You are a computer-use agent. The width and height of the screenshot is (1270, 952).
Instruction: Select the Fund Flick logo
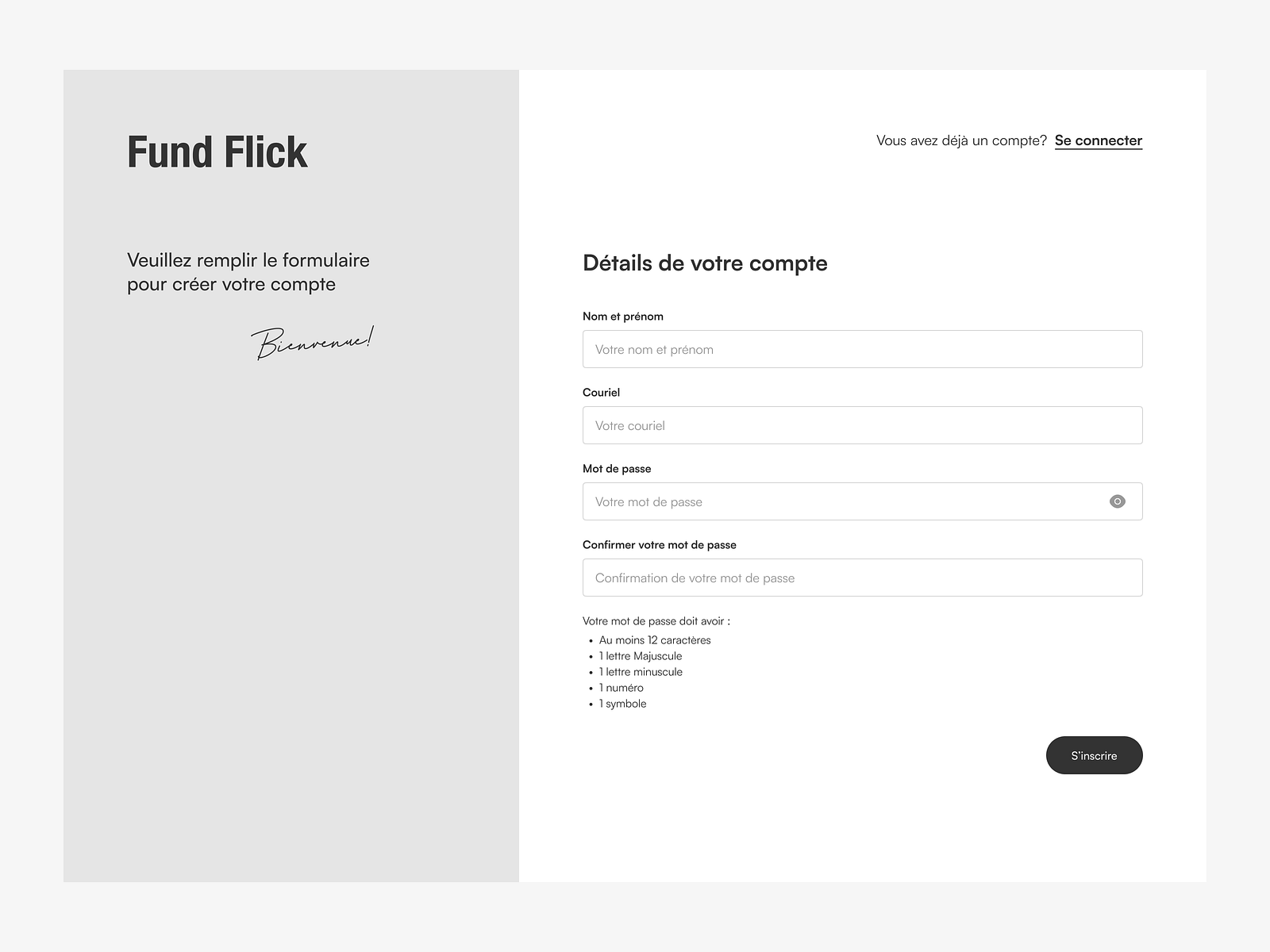click(217, 152)
